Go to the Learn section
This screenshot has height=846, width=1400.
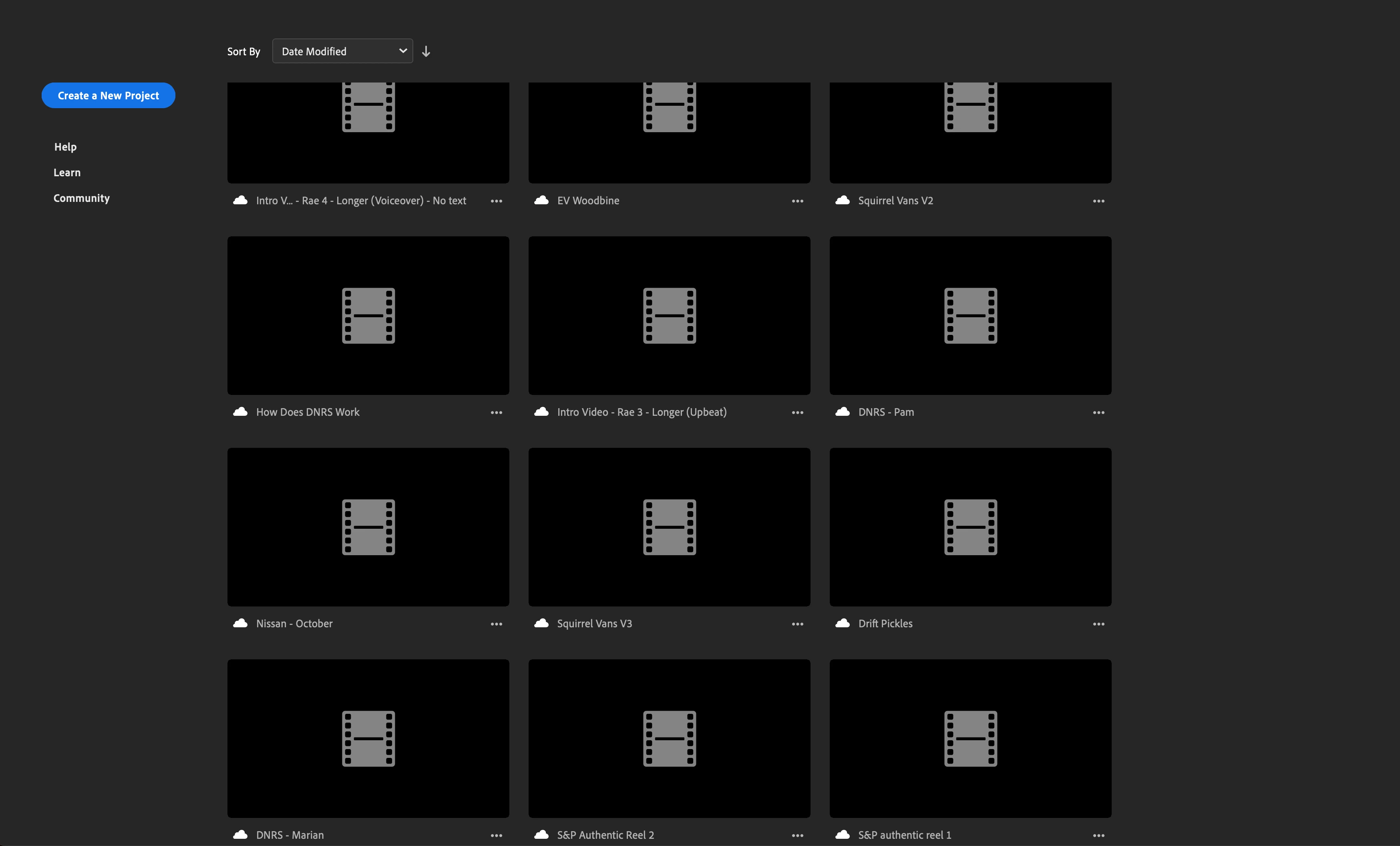pyautogui.click(x=67, y=172)
